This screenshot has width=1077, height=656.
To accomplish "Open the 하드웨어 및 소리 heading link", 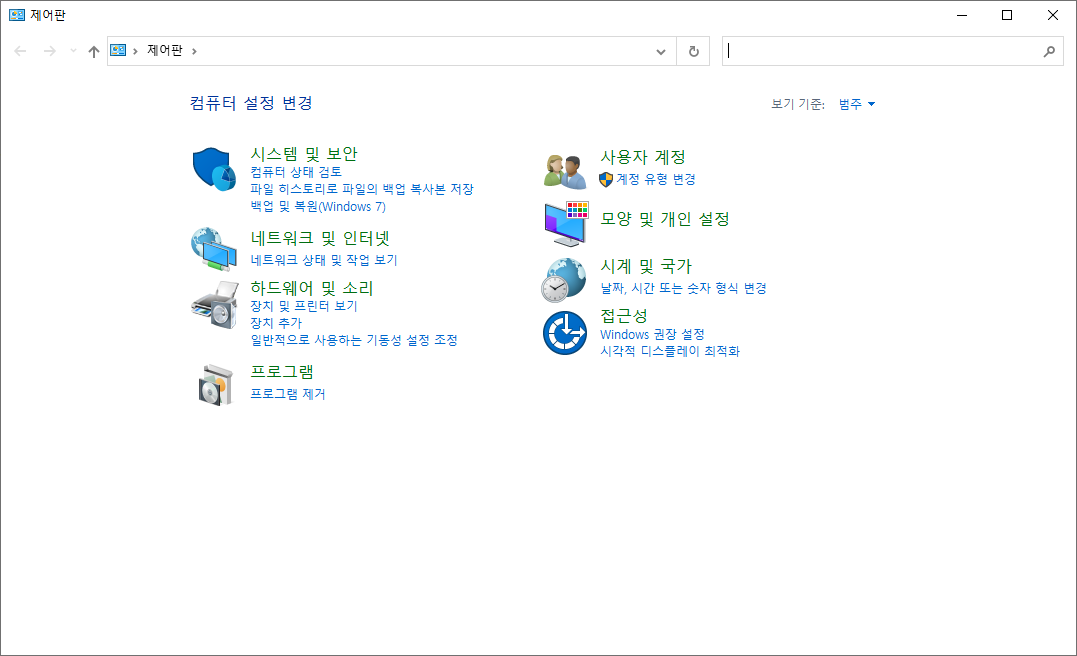I will coord(312,288).
